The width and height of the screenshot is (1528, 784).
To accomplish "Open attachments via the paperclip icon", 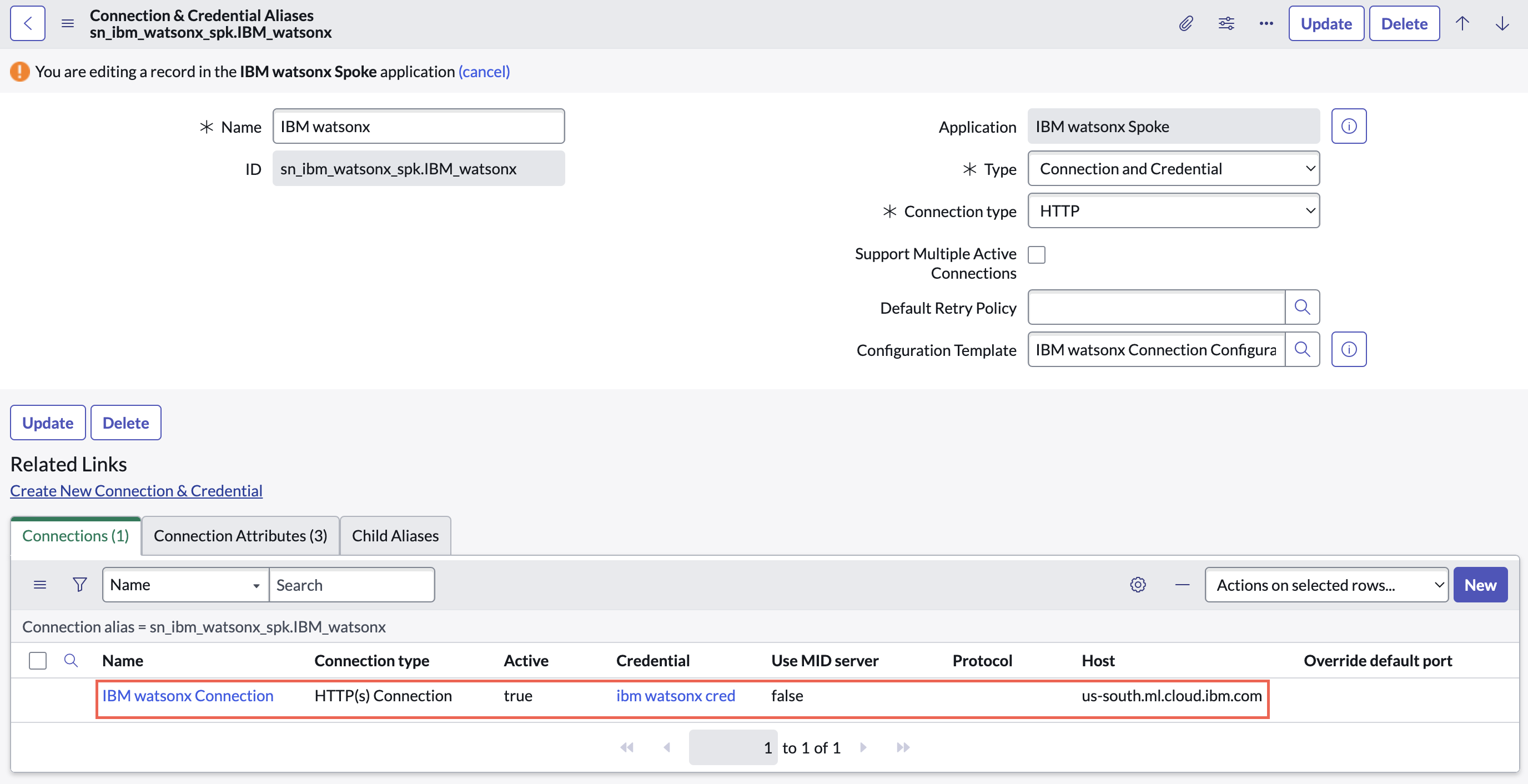I will coord(1186,23).
